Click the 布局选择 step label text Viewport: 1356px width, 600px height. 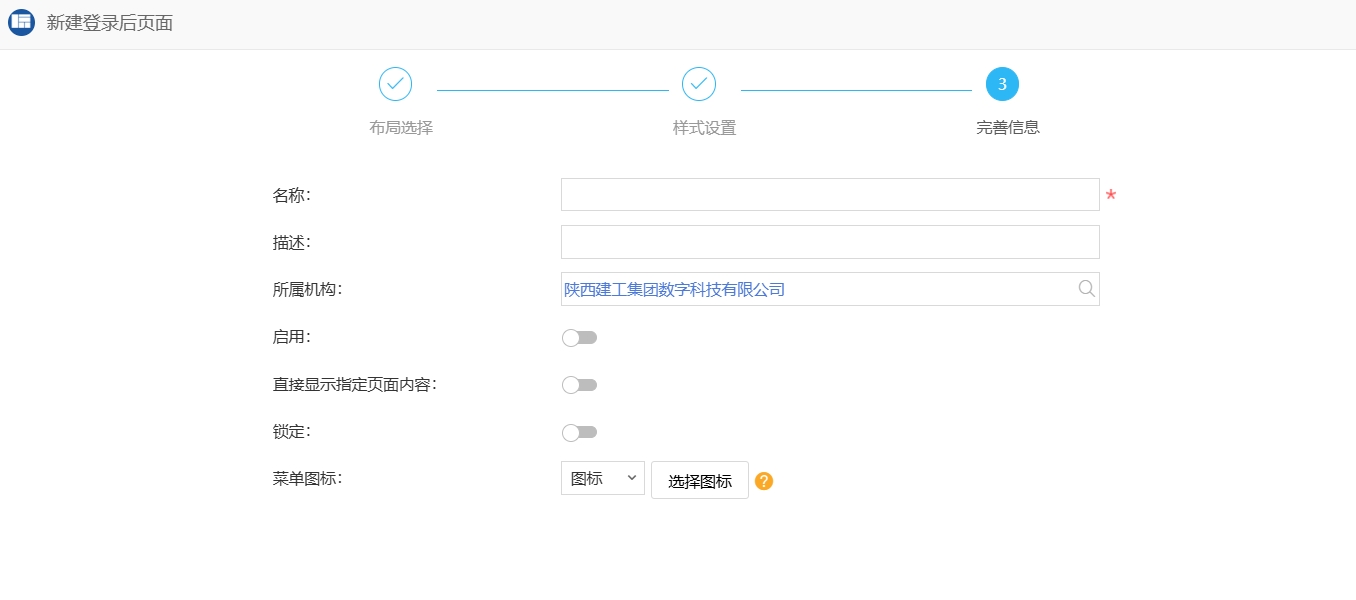coord(401,128)
